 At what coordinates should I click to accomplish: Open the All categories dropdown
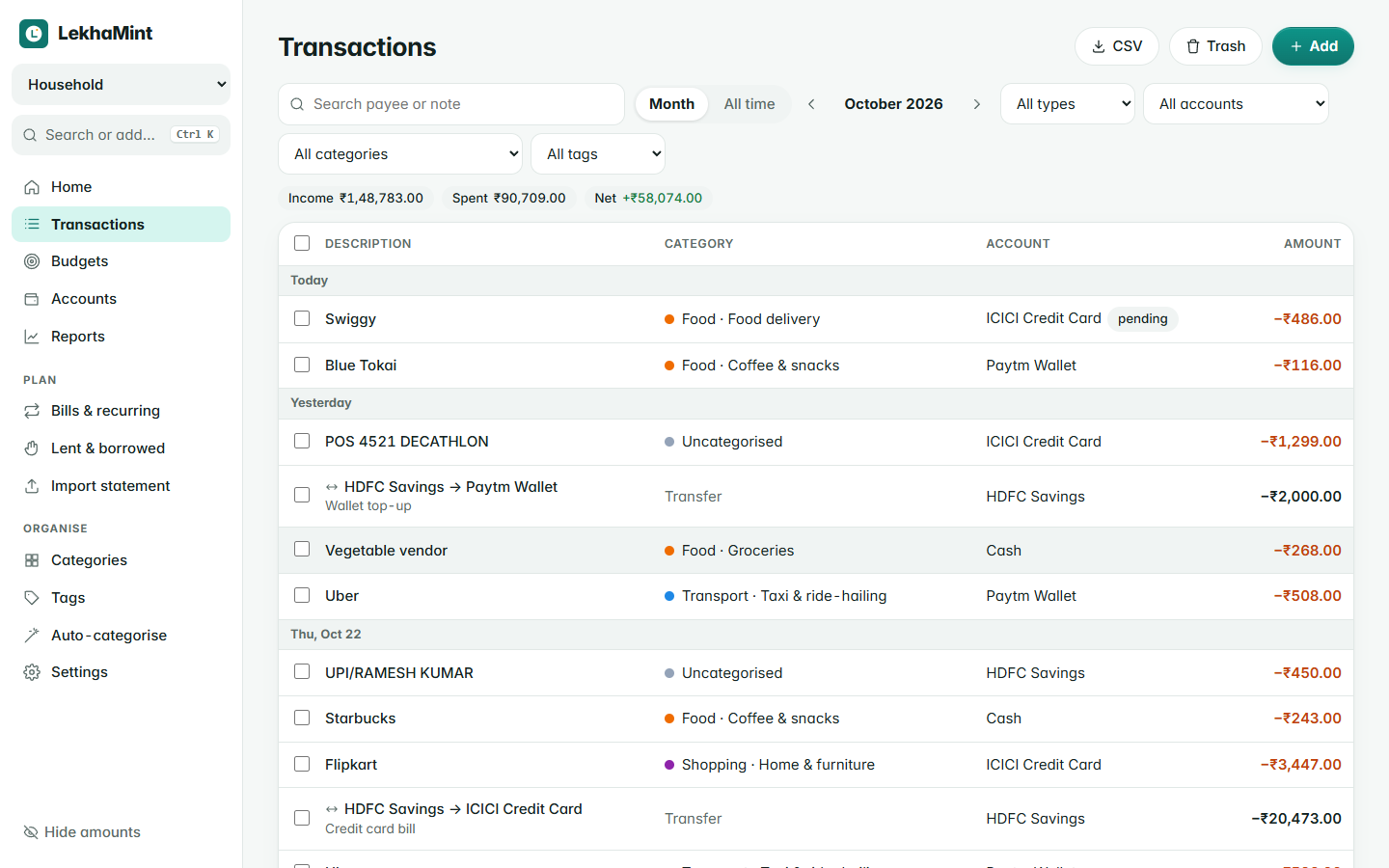(x=400, y=154)
